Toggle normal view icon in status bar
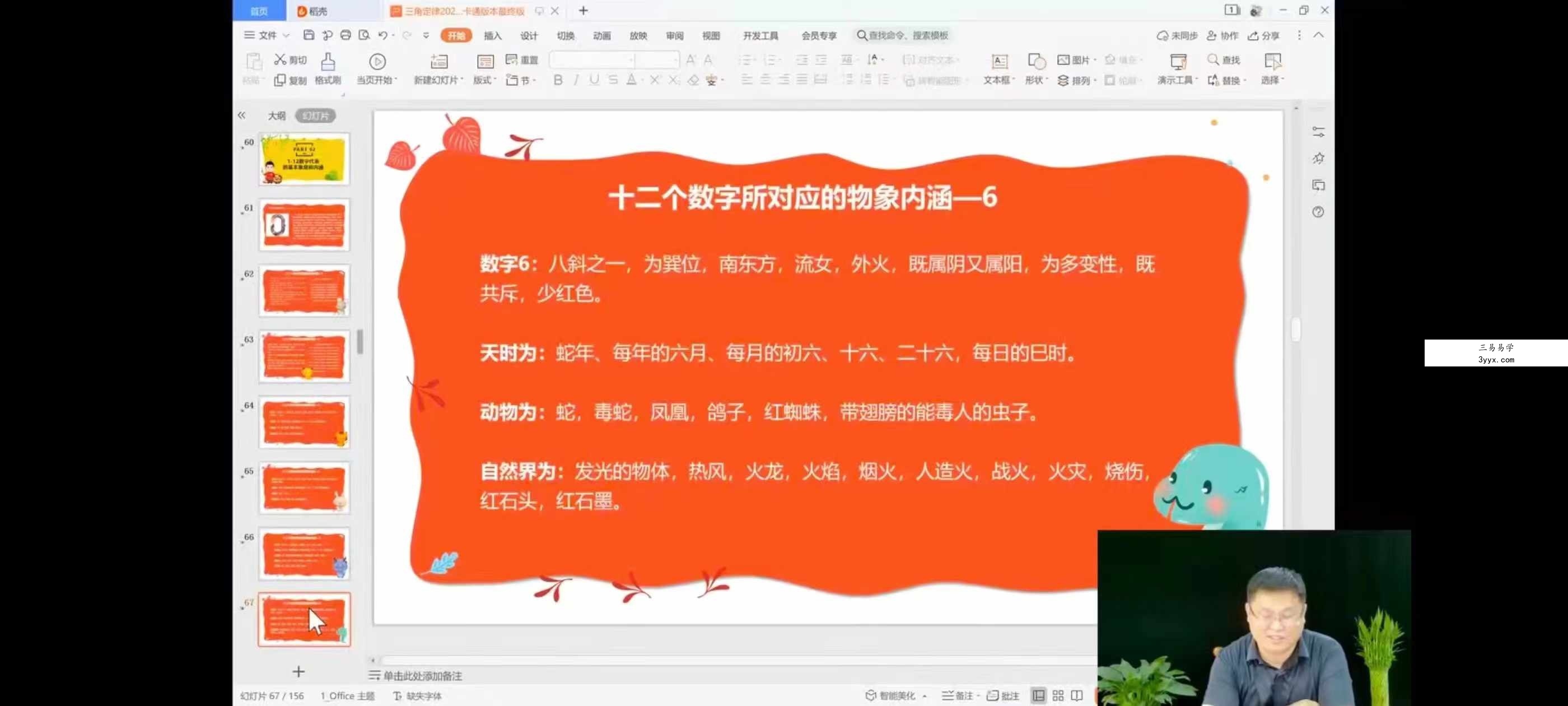 tap(1038, 695)
